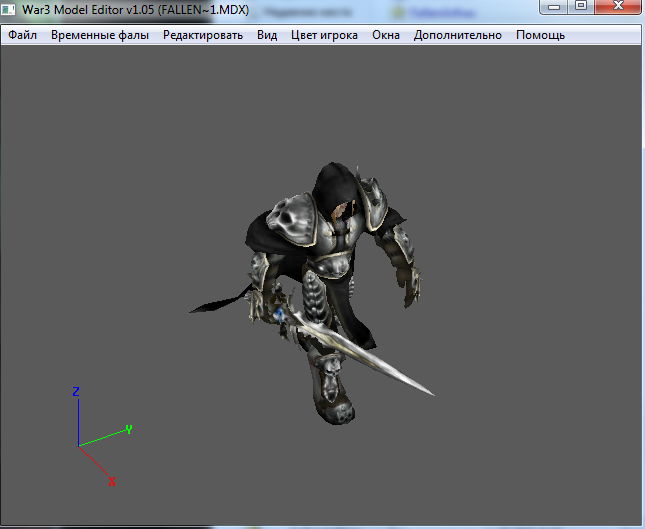
Task: Click the green Y axis label
Action: [129, 429]
